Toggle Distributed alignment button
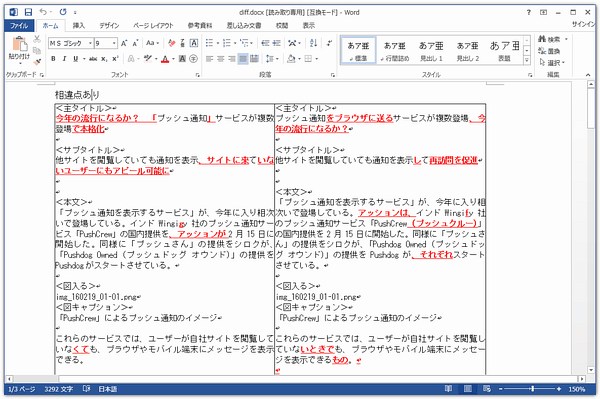Image resolution: width=600 pixels, height=399 pixels. (x=254, y=59)
